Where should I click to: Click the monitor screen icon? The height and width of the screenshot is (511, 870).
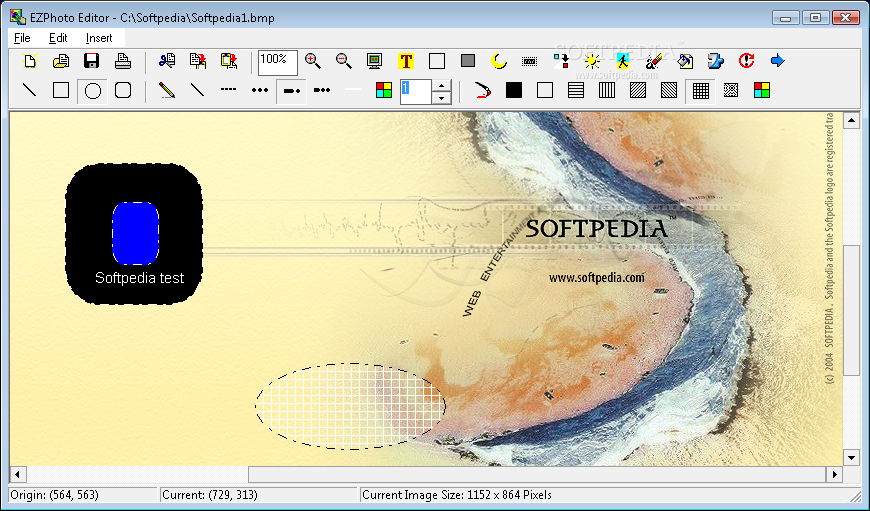click(375, 61)
